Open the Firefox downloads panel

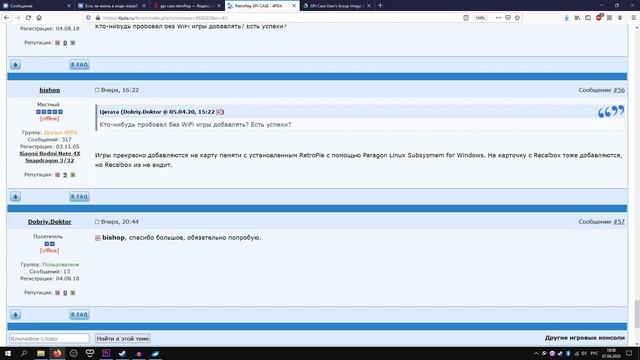coord(567,18)
